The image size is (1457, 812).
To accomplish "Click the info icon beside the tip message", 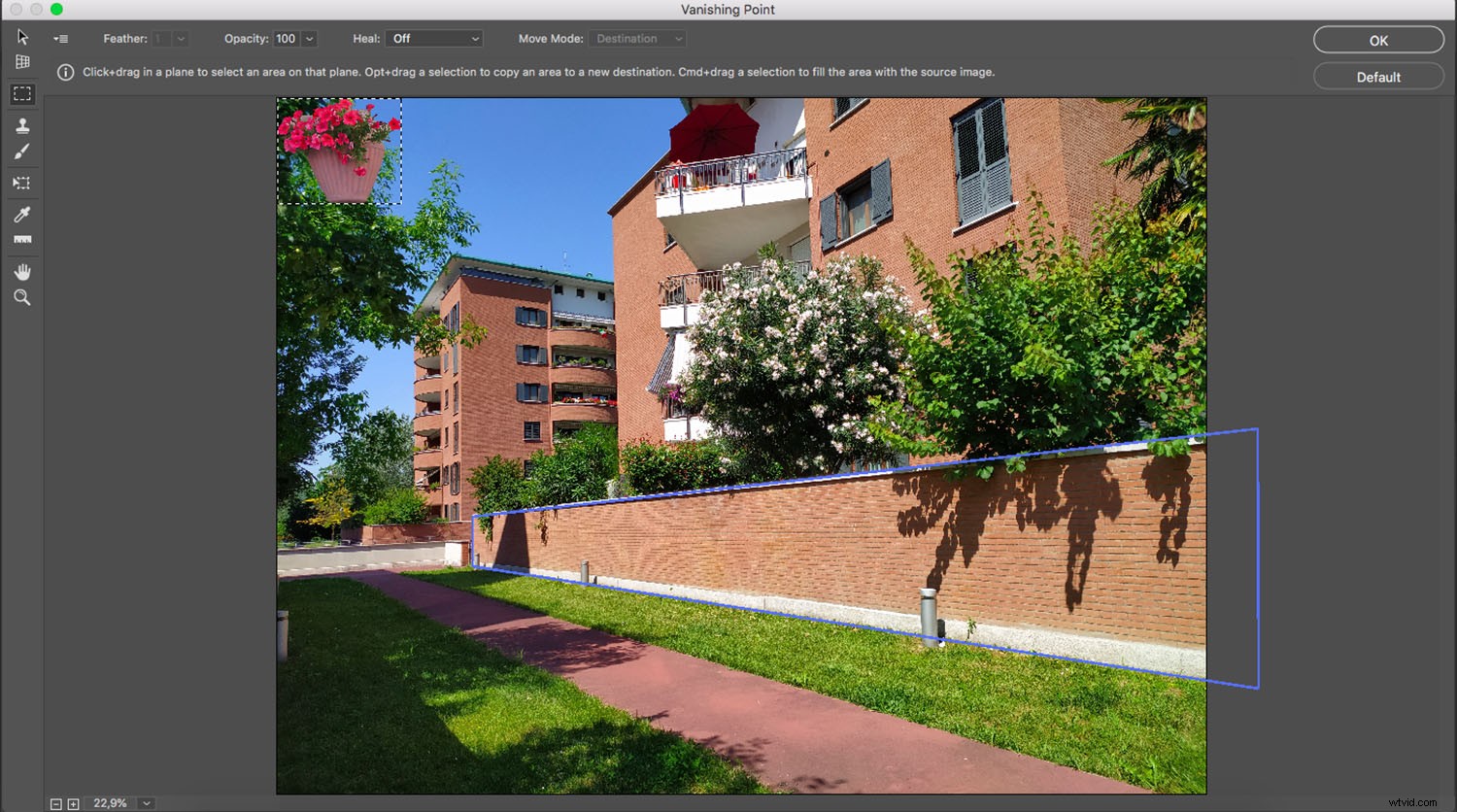I will point(64,71).
